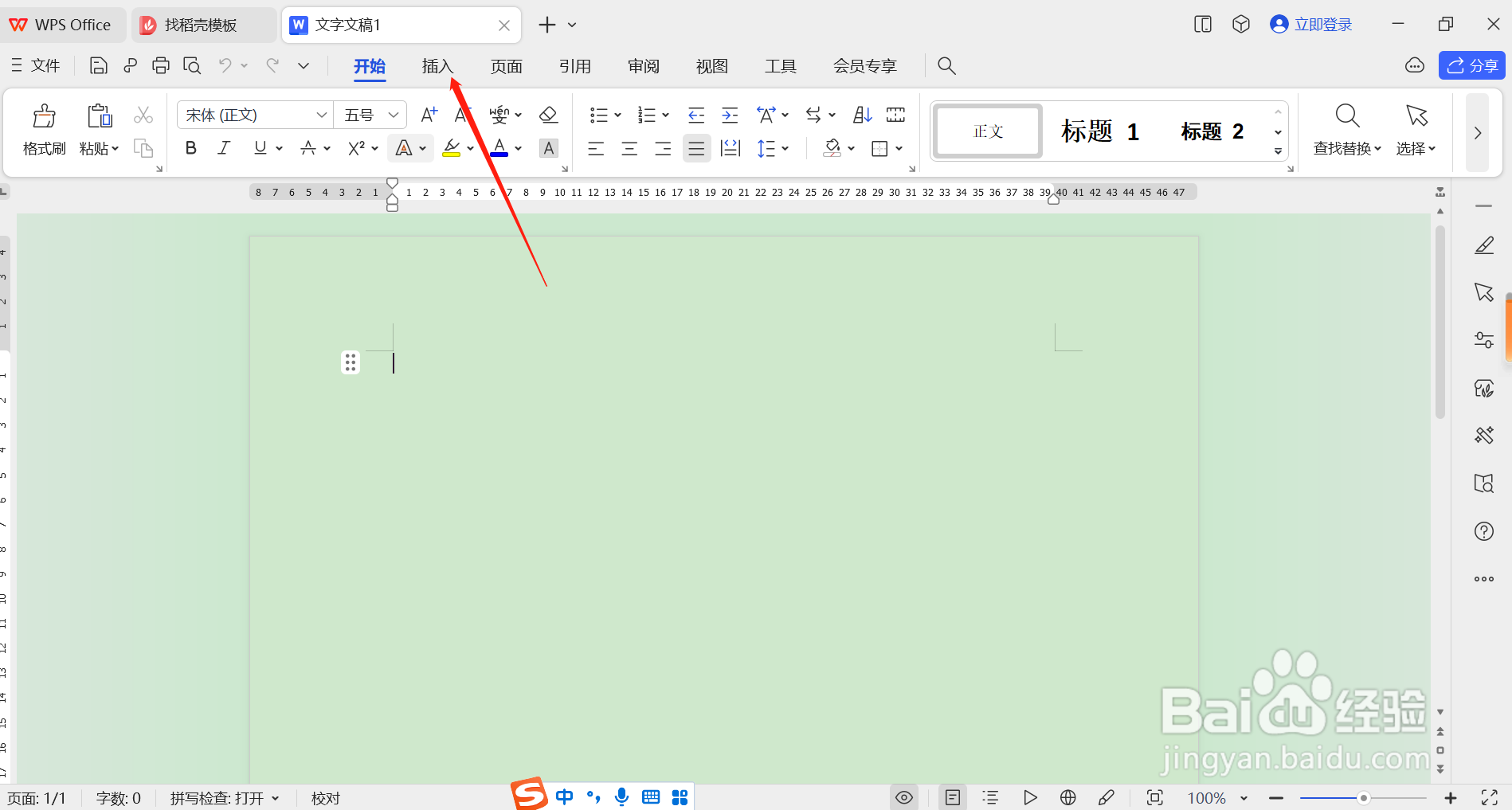The image size is (1512, 810).
Task: Click the fullscreen expand icon in status bar
Action: (1490, 797)
